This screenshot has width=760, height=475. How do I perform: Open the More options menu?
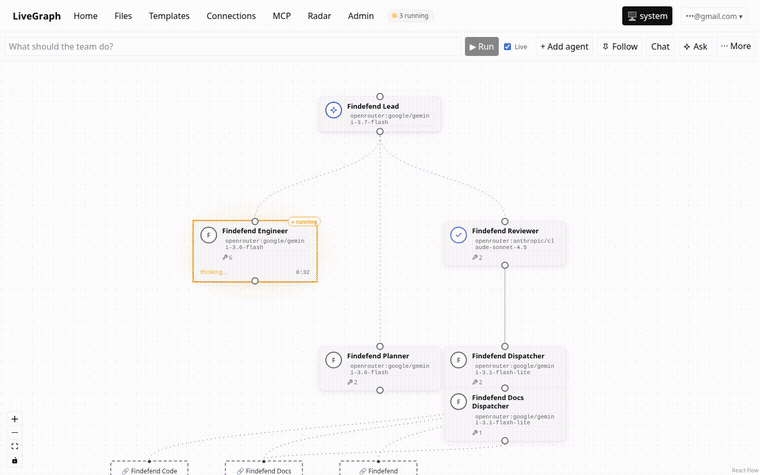[x=736, y=46]
